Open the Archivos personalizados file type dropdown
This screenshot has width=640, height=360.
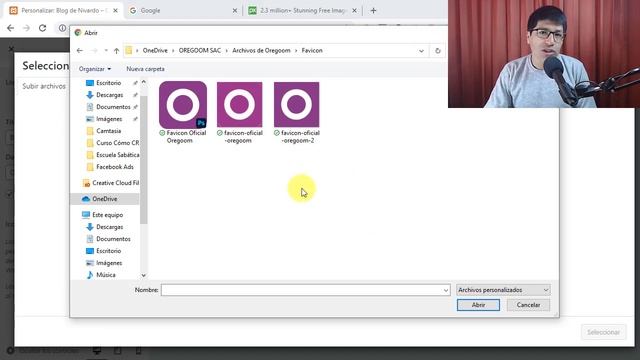click(x=503, y=290)
